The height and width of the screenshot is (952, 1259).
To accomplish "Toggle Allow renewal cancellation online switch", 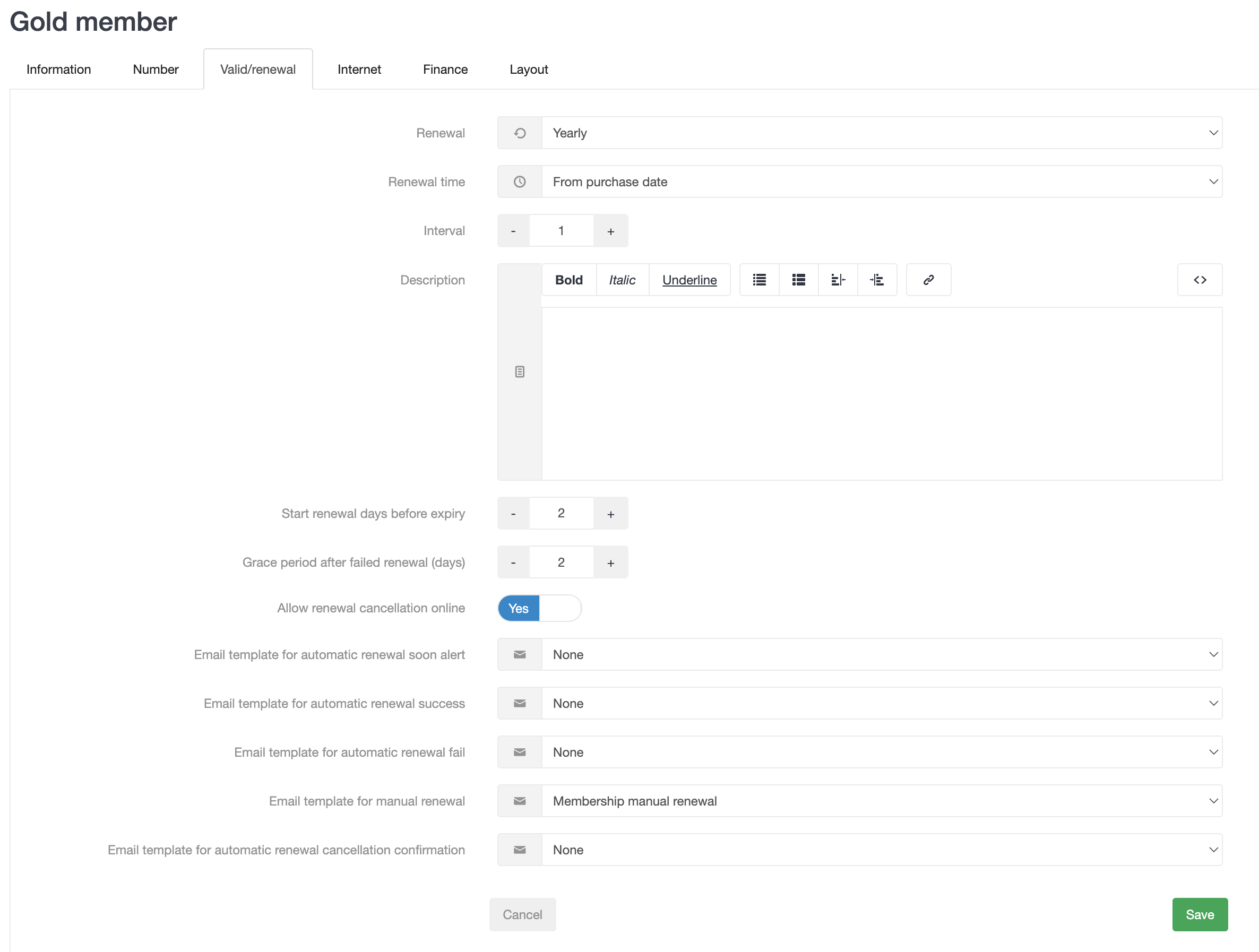I will coord(539,608).
